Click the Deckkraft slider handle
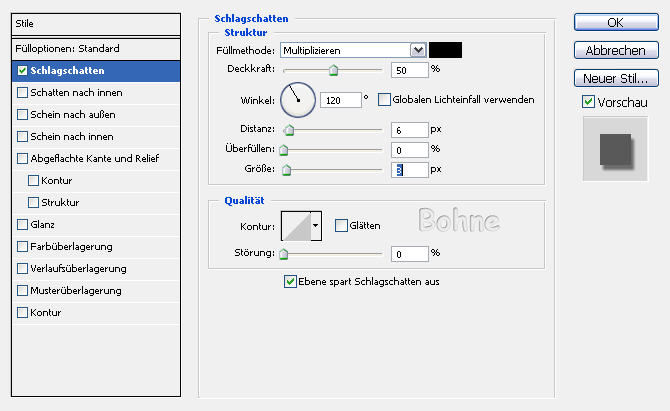This screenshot has width=670, height=411. click(x=333, y=71)
